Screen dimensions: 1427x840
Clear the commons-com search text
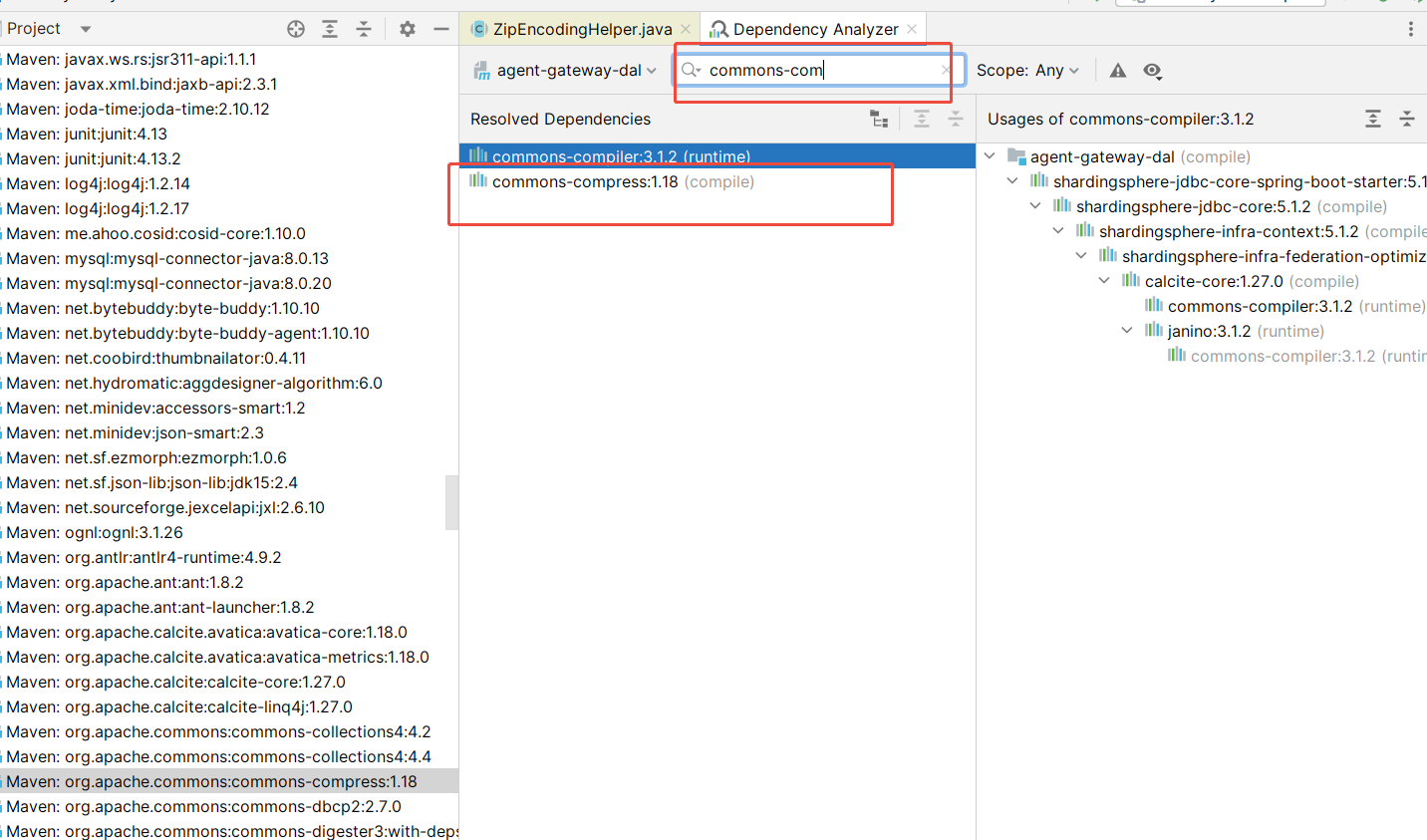pos(946,70)
